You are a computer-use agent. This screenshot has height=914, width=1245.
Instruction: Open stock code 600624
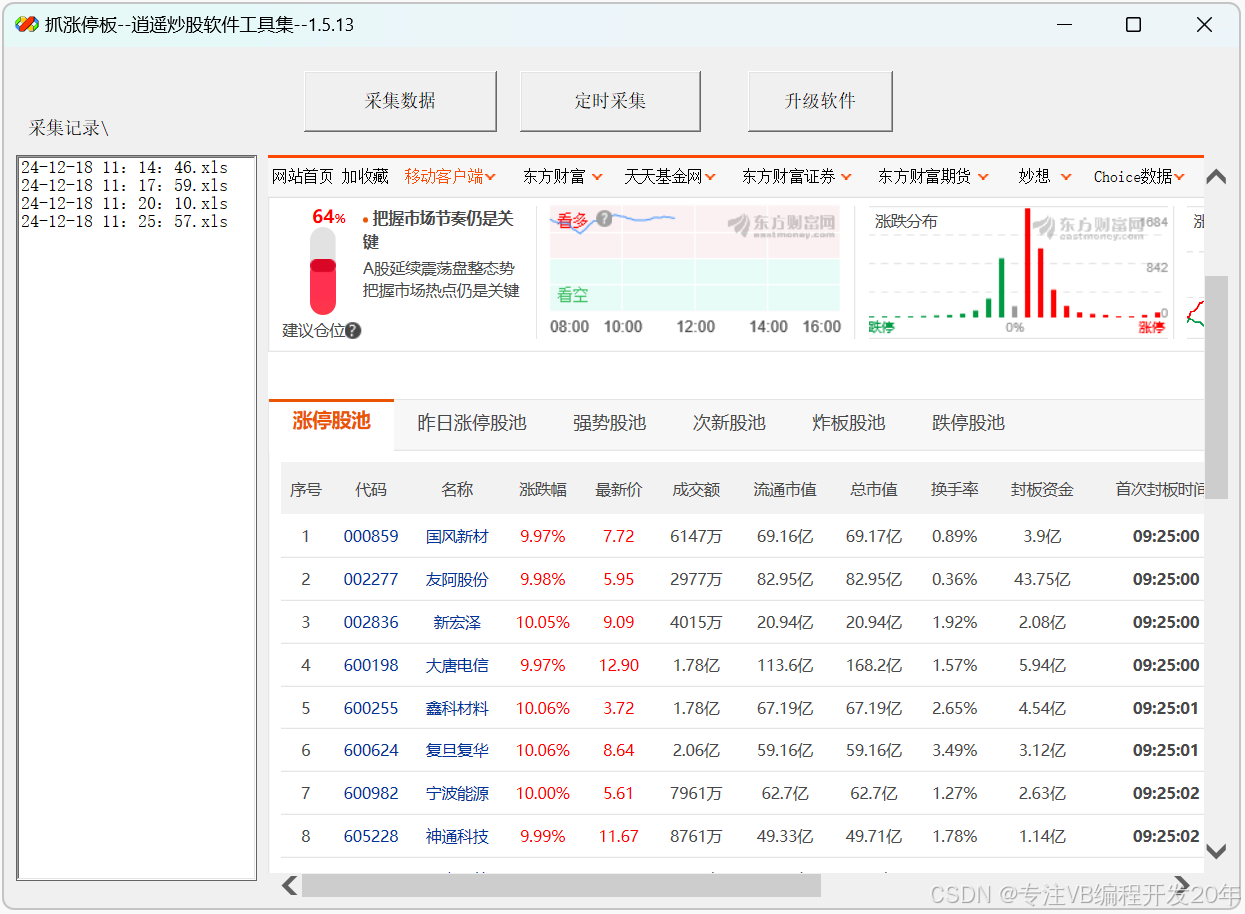coord(371,750)
